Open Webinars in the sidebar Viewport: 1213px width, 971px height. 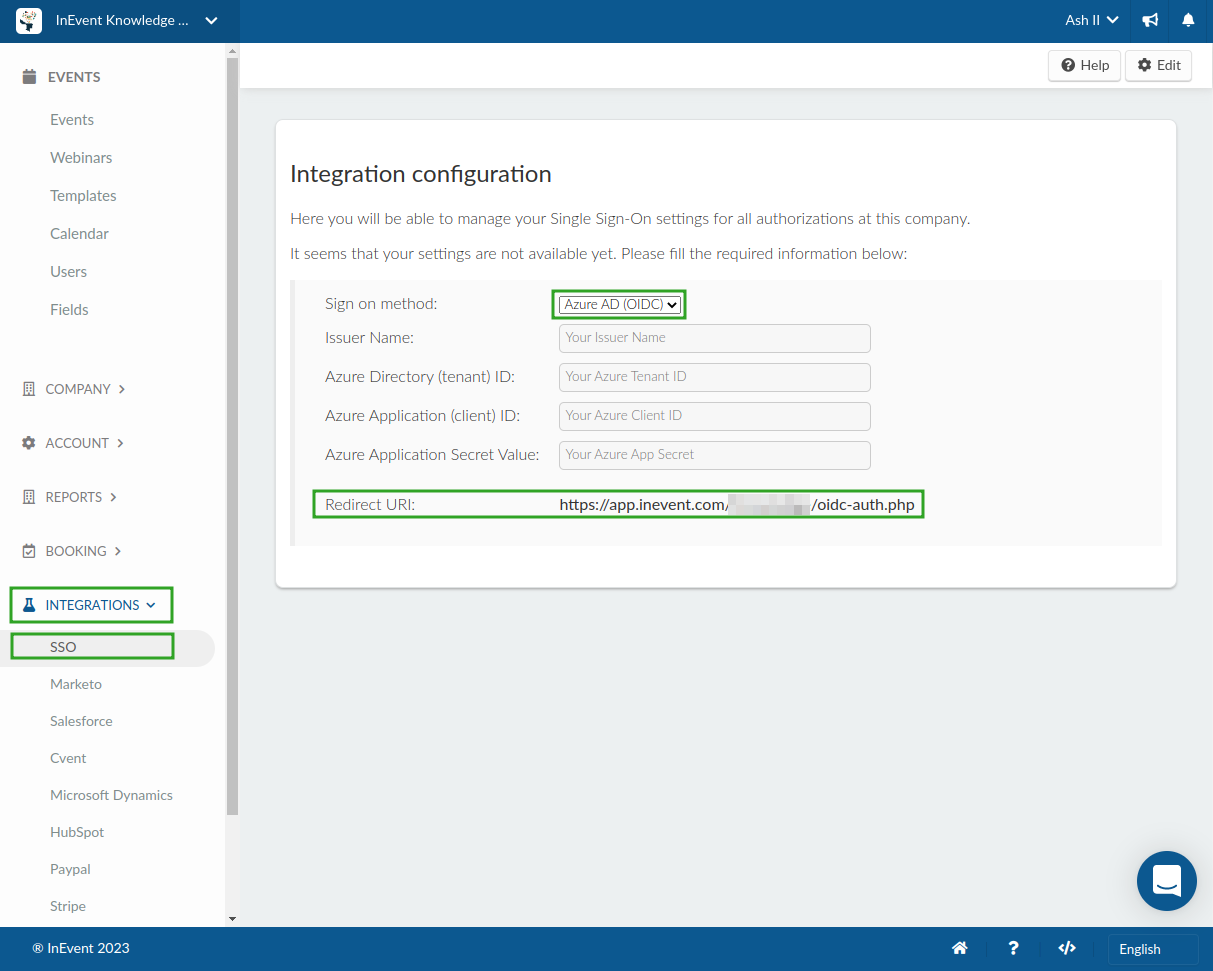pos(81,158)
